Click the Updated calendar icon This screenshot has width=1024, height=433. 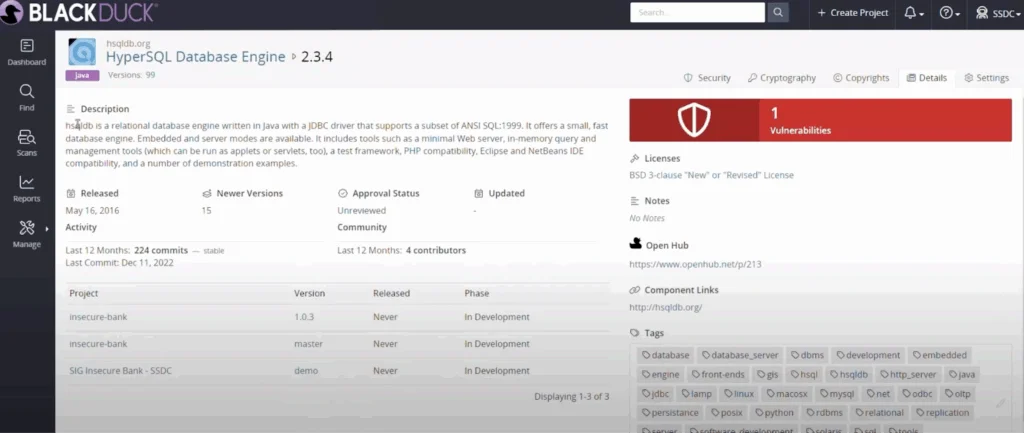click(478, 194)
